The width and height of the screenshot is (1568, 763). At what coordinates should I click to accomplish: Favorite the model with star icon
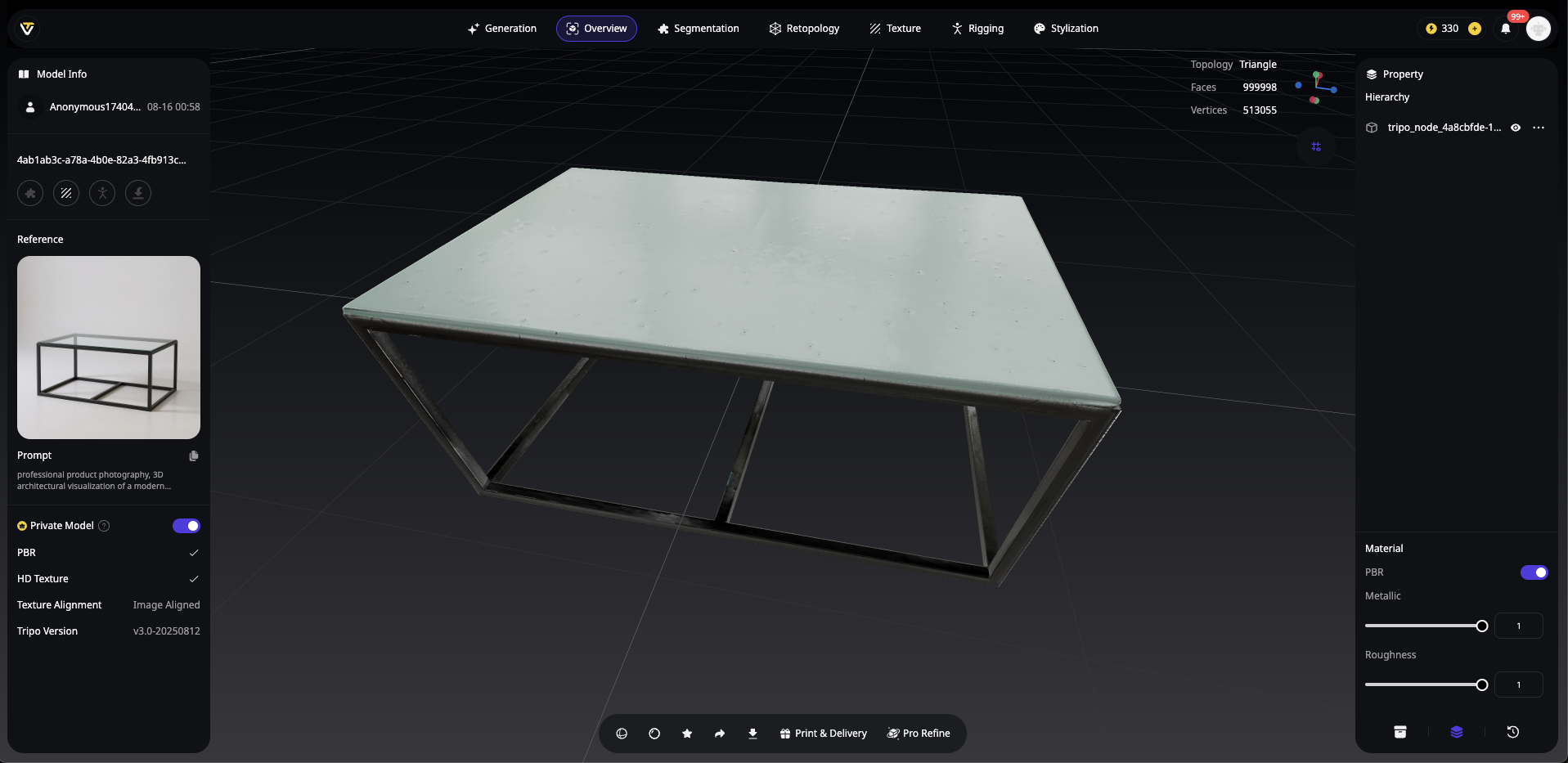click(687, 734)
